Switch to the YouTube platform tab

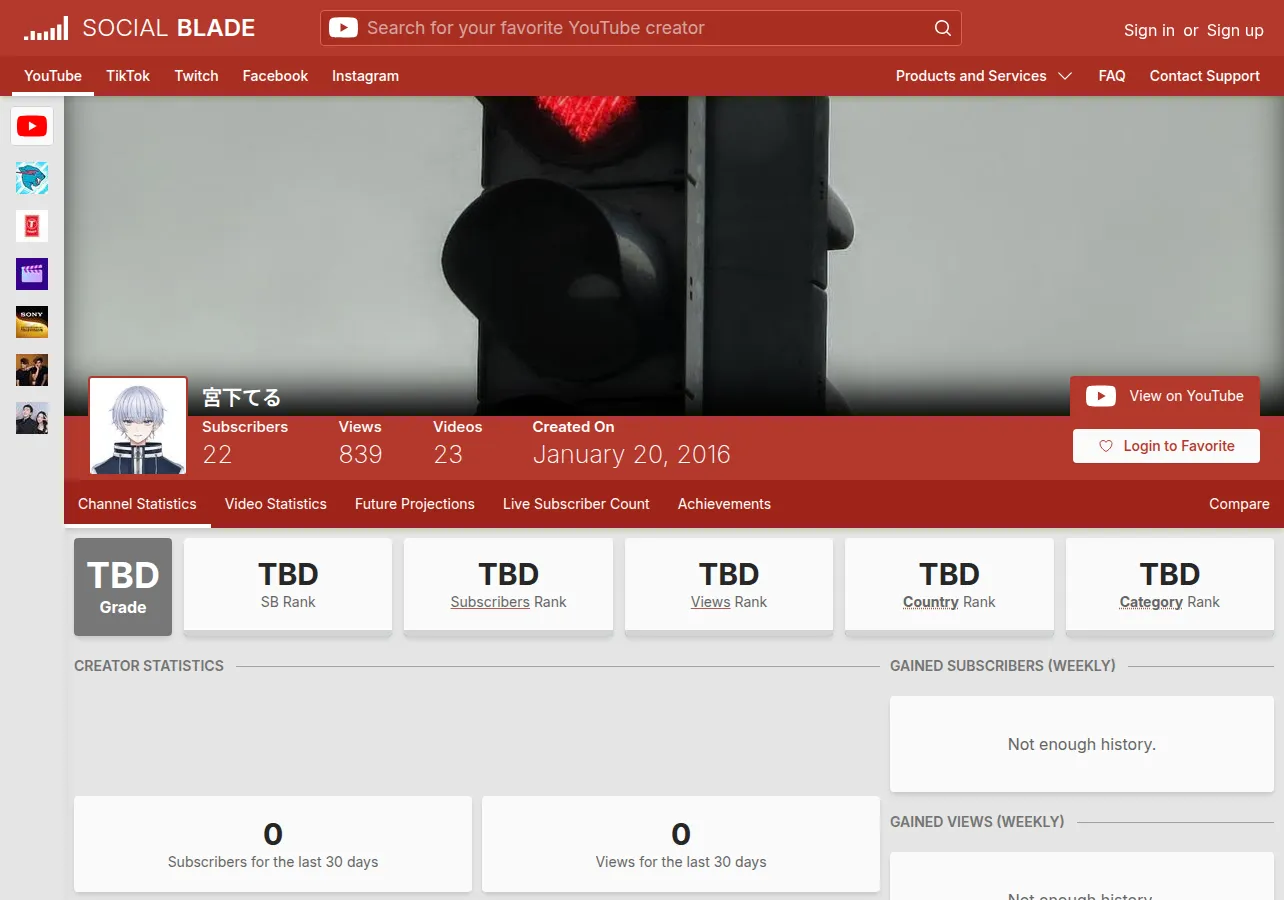click(x=53, y=76)
